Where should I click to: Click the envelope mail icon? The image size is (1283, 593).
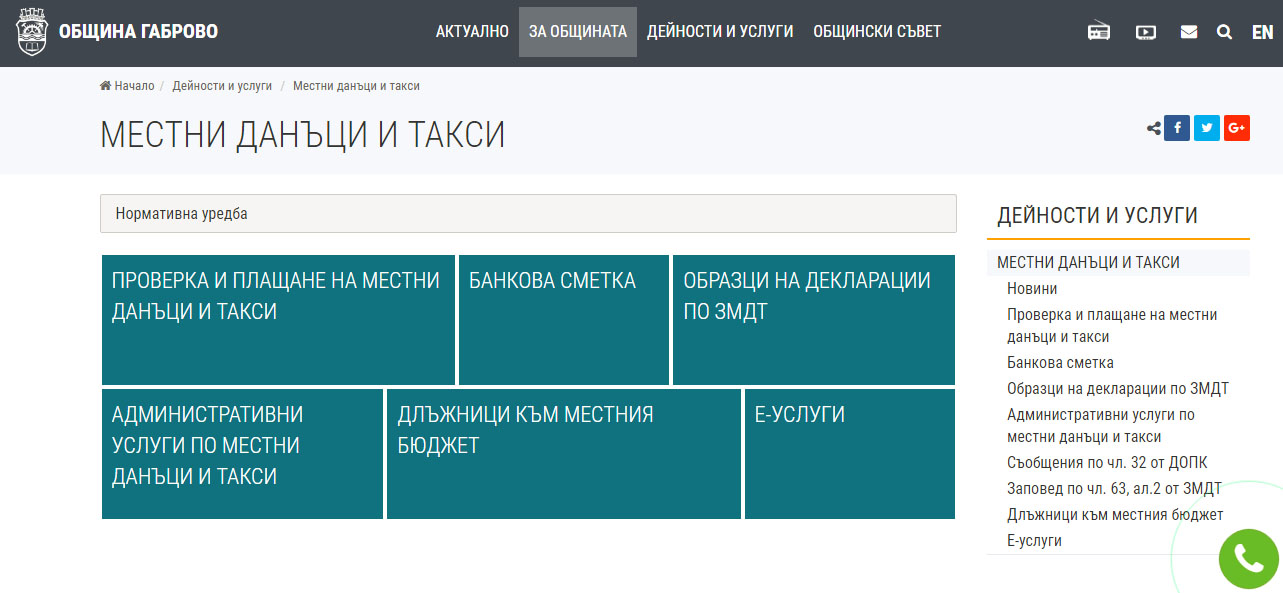point(1188,32)
